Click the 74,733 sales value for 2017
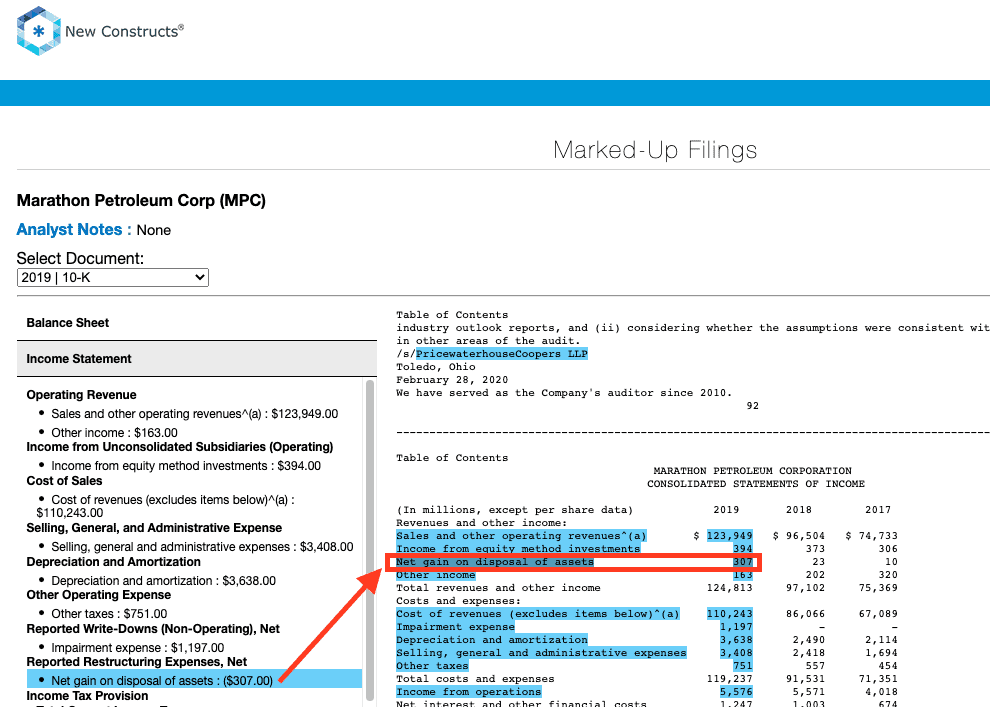This screenshot has height=707, width=990. point(878,536)
